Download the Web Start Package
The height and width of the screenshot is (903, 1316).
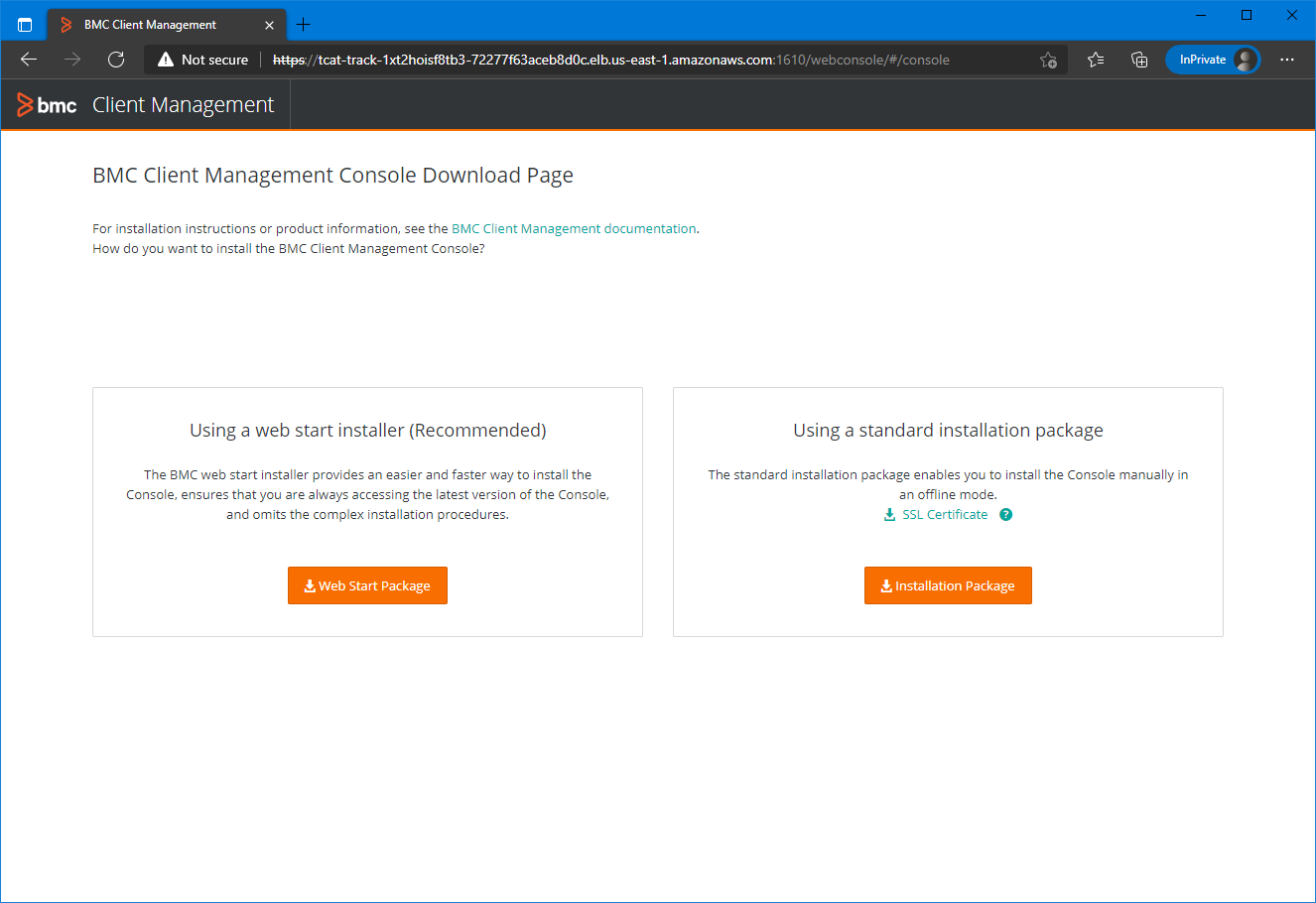tap(367, 585)
